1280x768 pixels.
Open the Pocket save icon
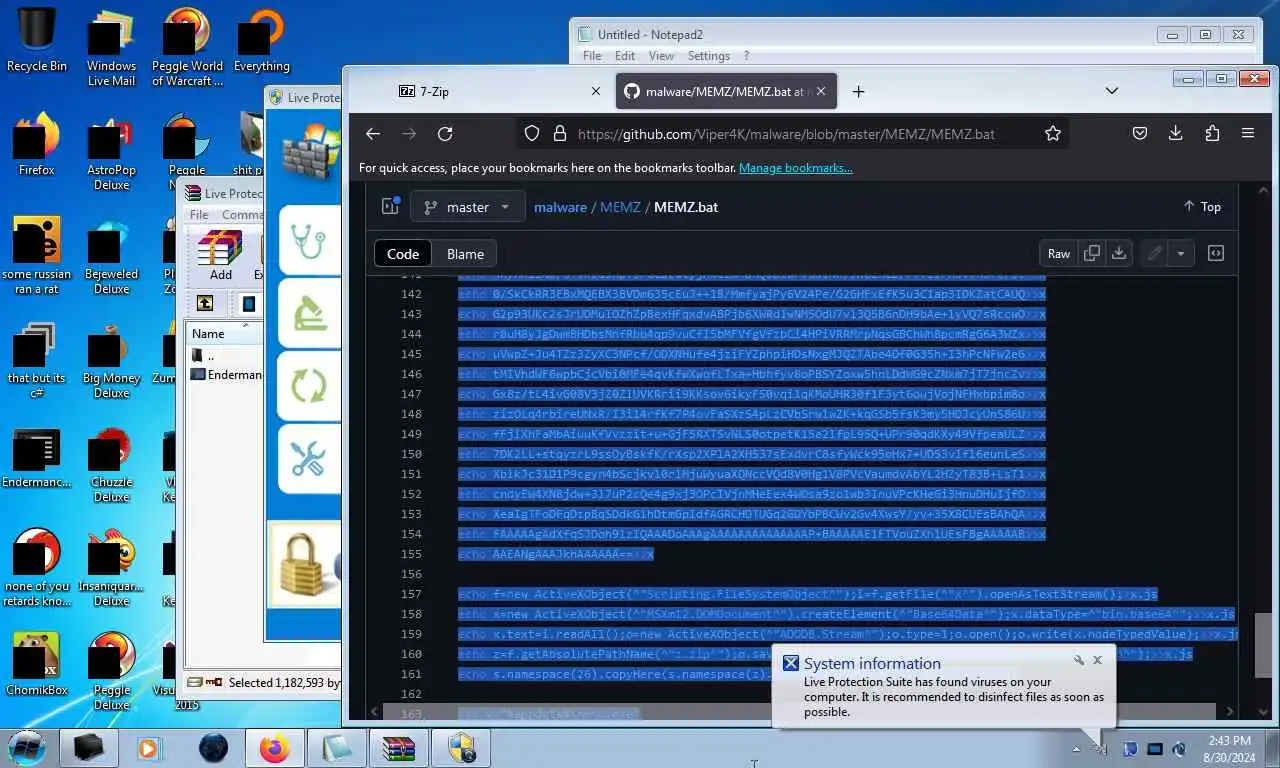(x=1139, y=133)
